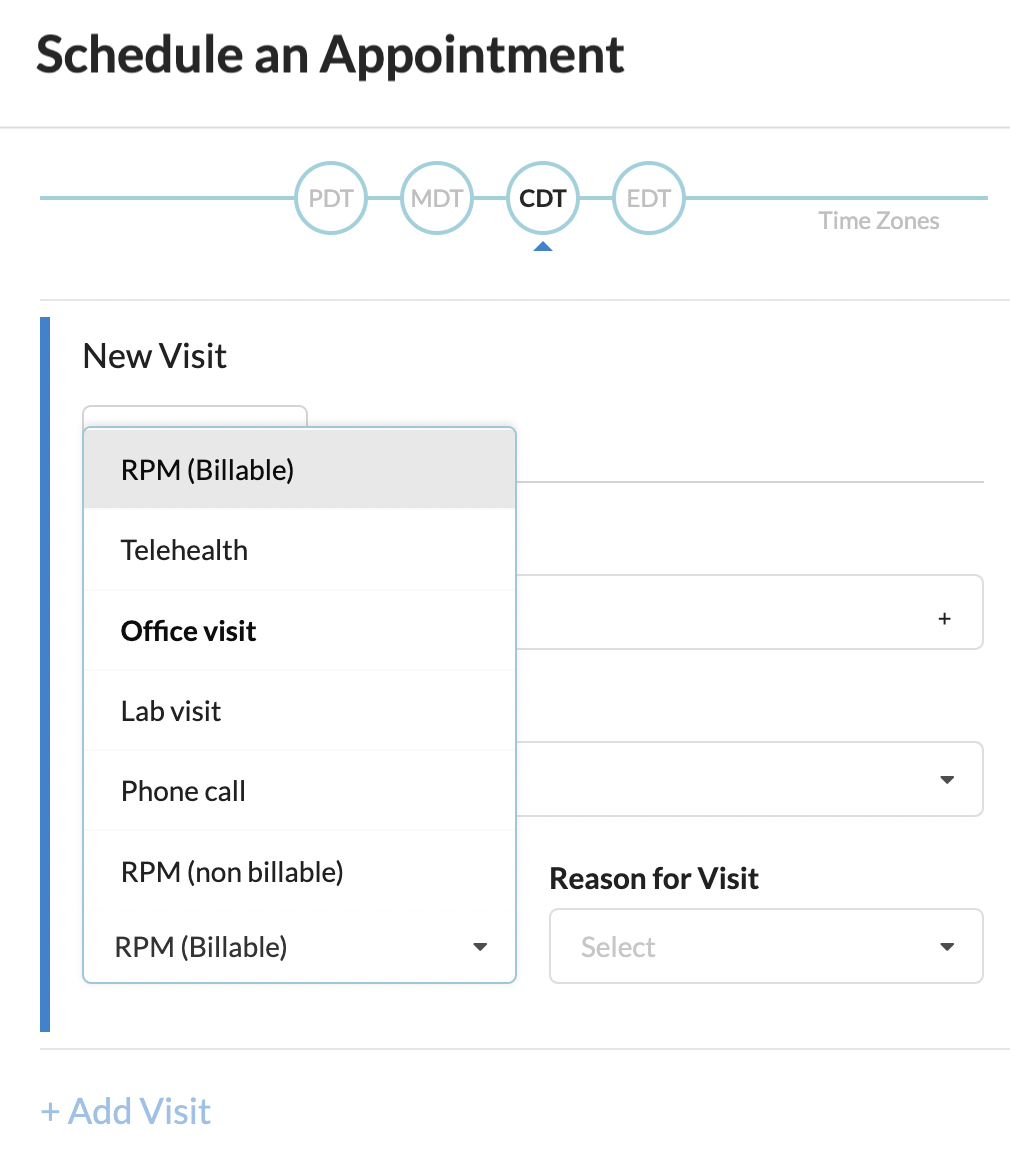Click the Time Zones label
Viewport: 1010px width, 1162px height.
pos(879,220)
